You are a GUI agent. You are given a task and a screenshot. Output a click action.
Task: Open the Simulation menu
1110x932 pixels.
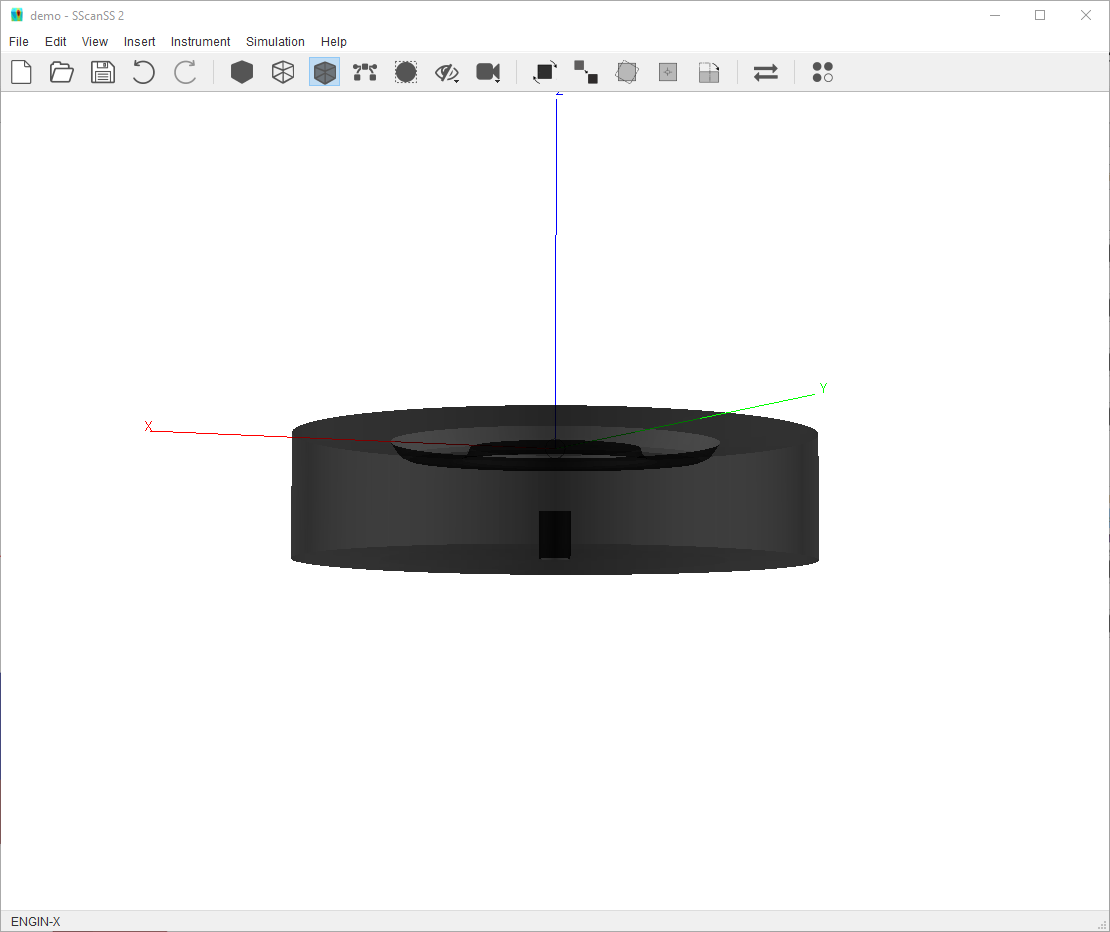pyautogui.click(x=275, y=42)
